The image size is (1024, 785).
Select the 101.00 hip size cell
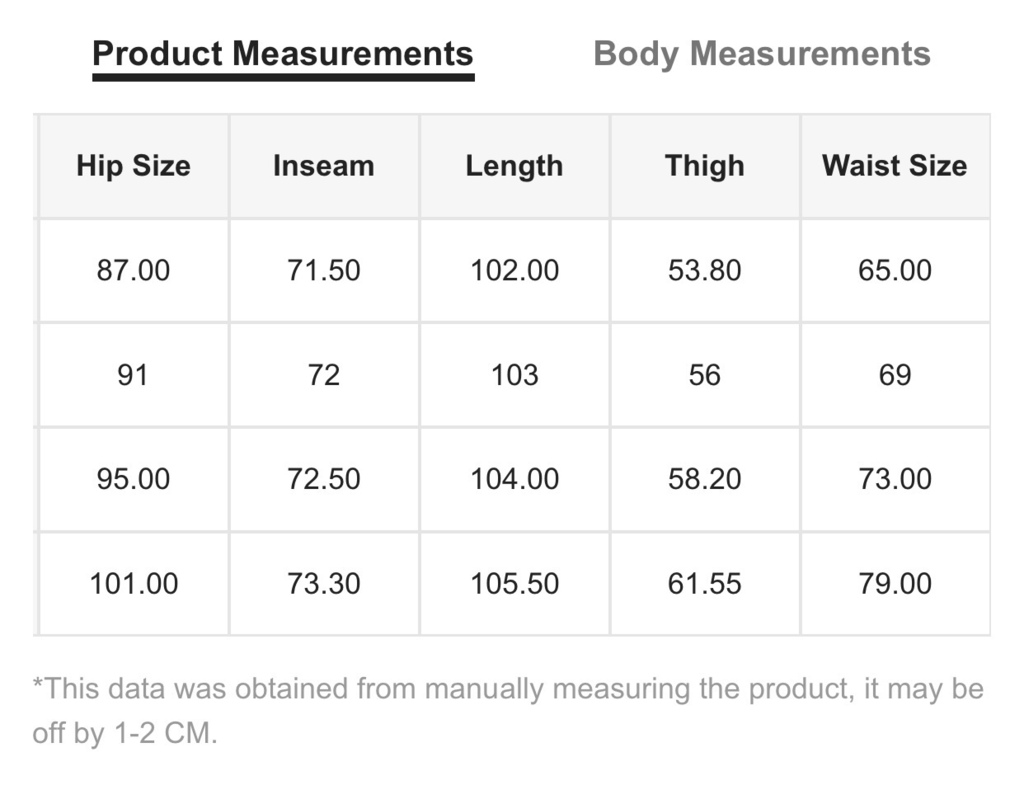pyautogui.click(x=134, y=584)
